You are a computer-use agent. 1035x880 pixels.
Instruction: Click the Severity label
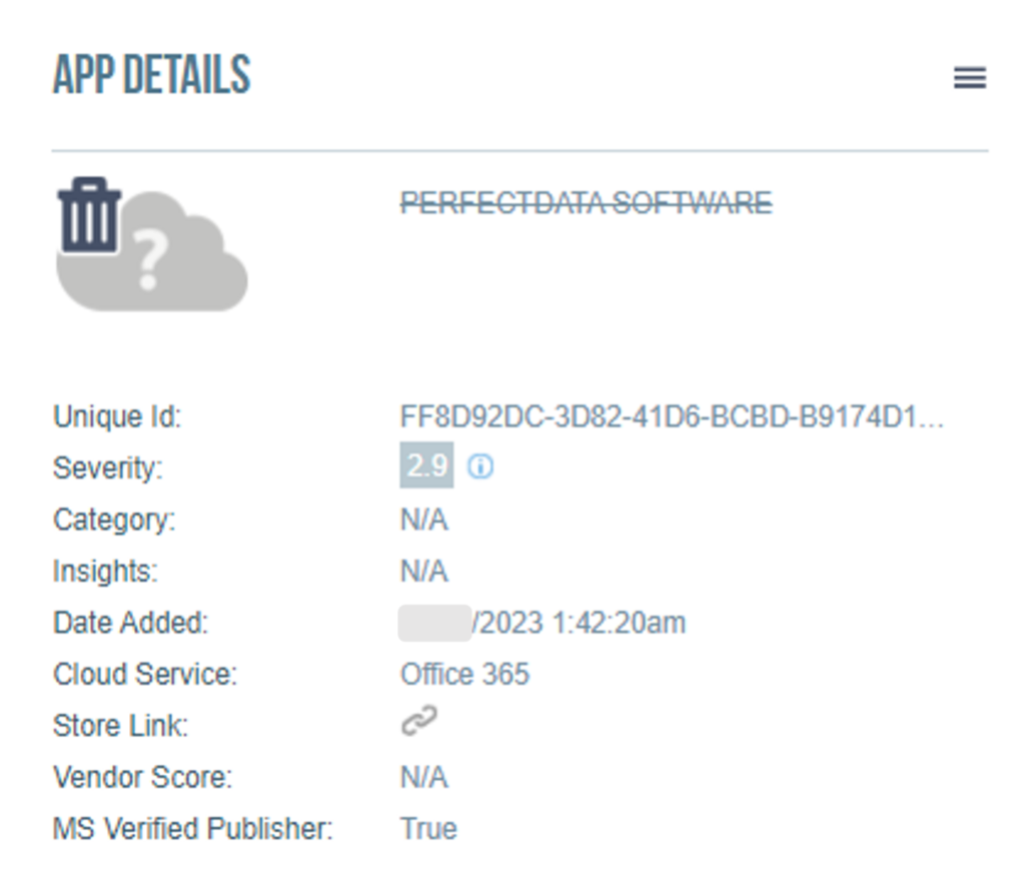[x=108, y=469]
